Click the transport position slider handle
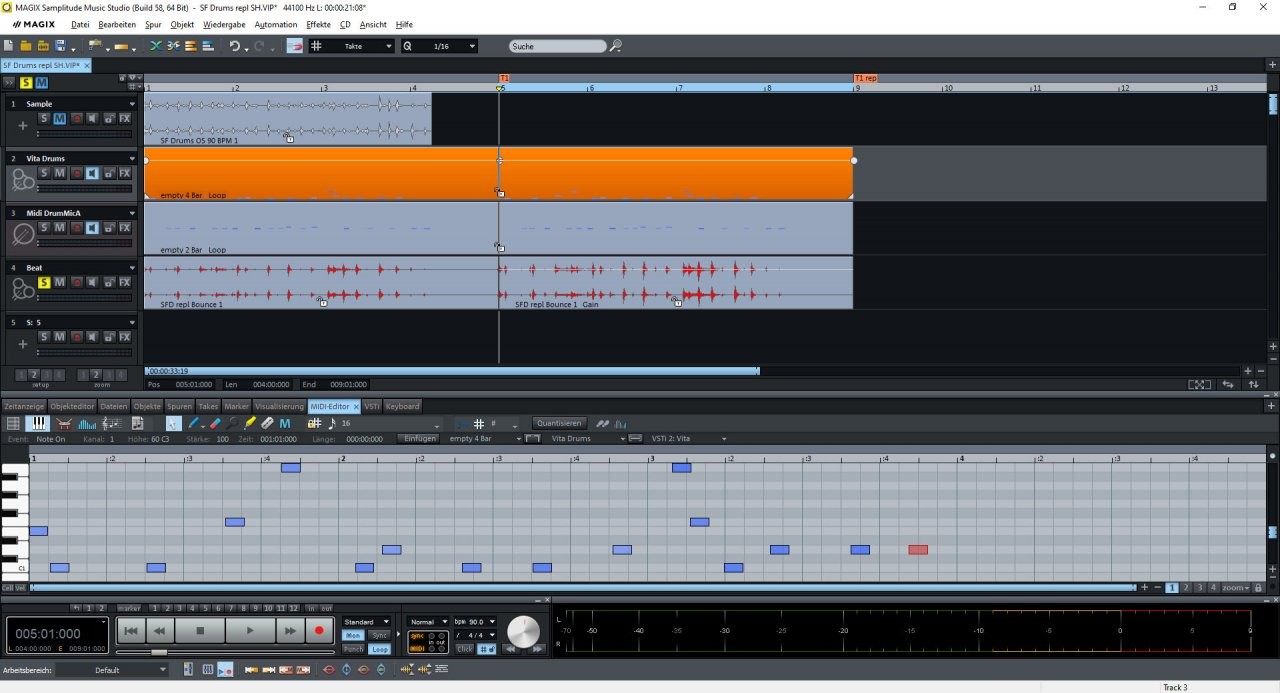This screenshot has height=693, width=1280. 158,652
